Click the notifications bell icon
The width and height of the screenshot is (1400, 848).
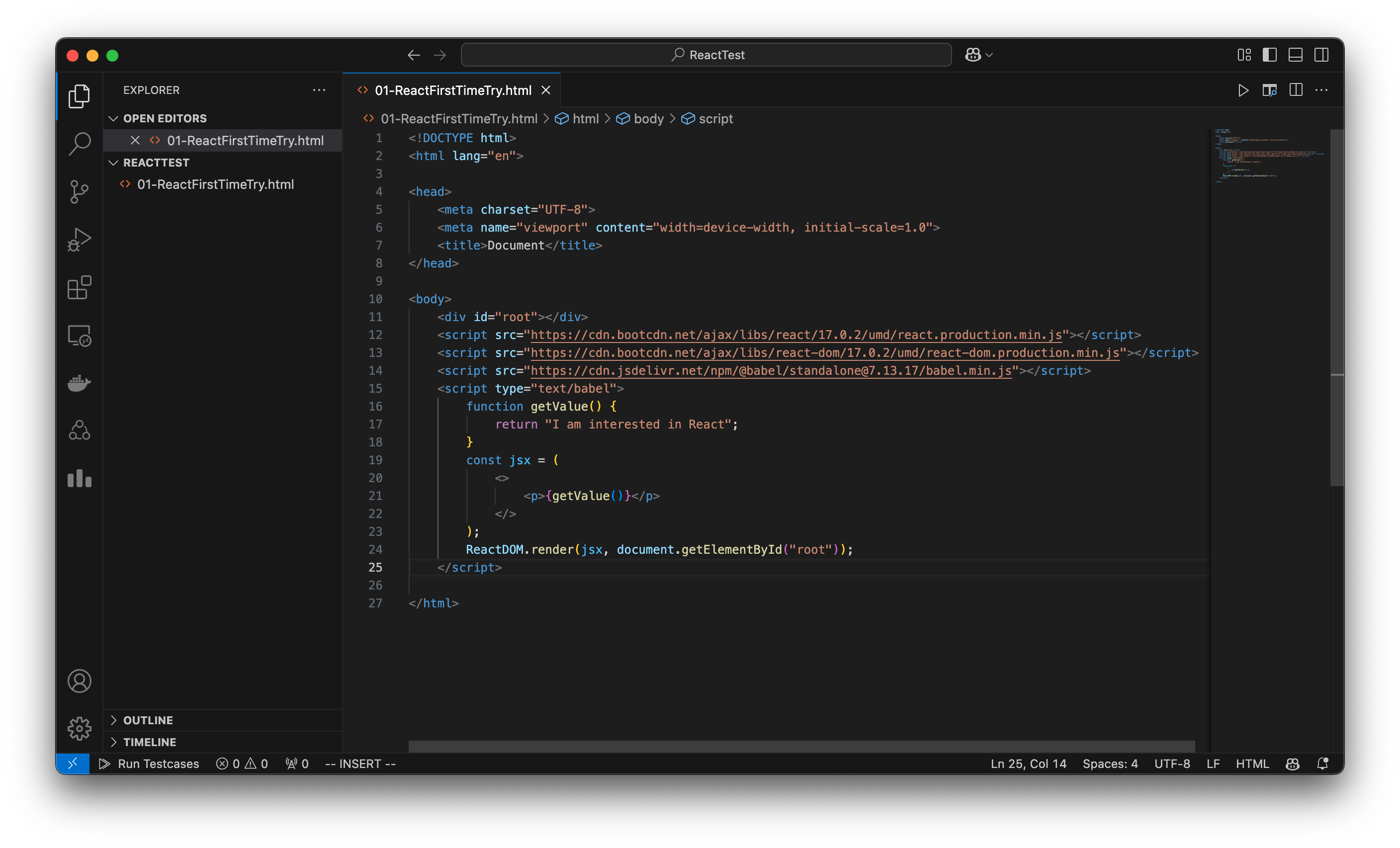(1323, 763)
